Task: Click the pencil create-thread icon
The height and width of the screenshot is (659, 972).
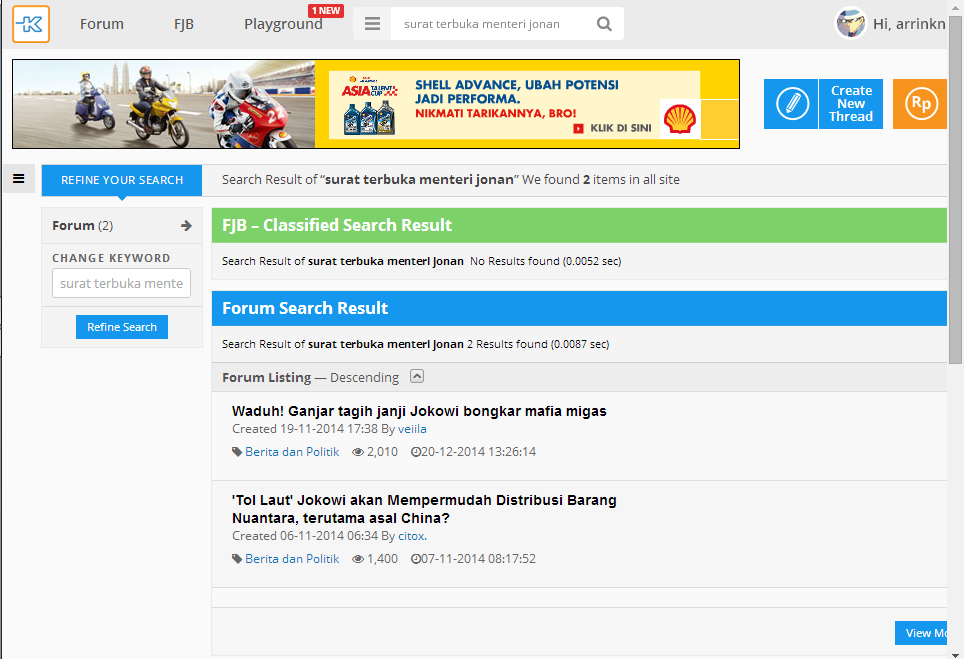Action: (791, 104)
